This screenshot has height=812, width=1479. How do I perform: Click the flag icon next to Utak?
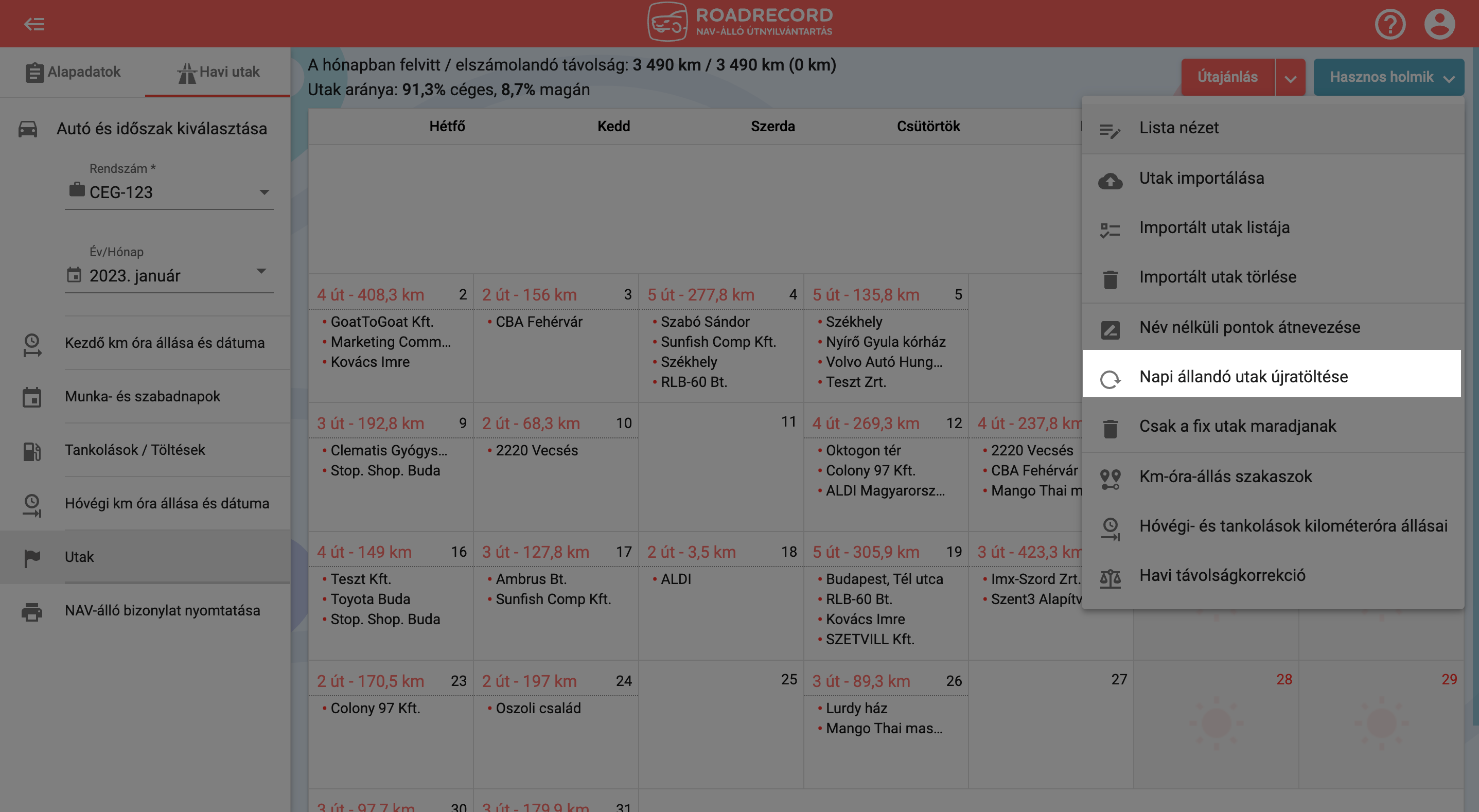(31, 558)
